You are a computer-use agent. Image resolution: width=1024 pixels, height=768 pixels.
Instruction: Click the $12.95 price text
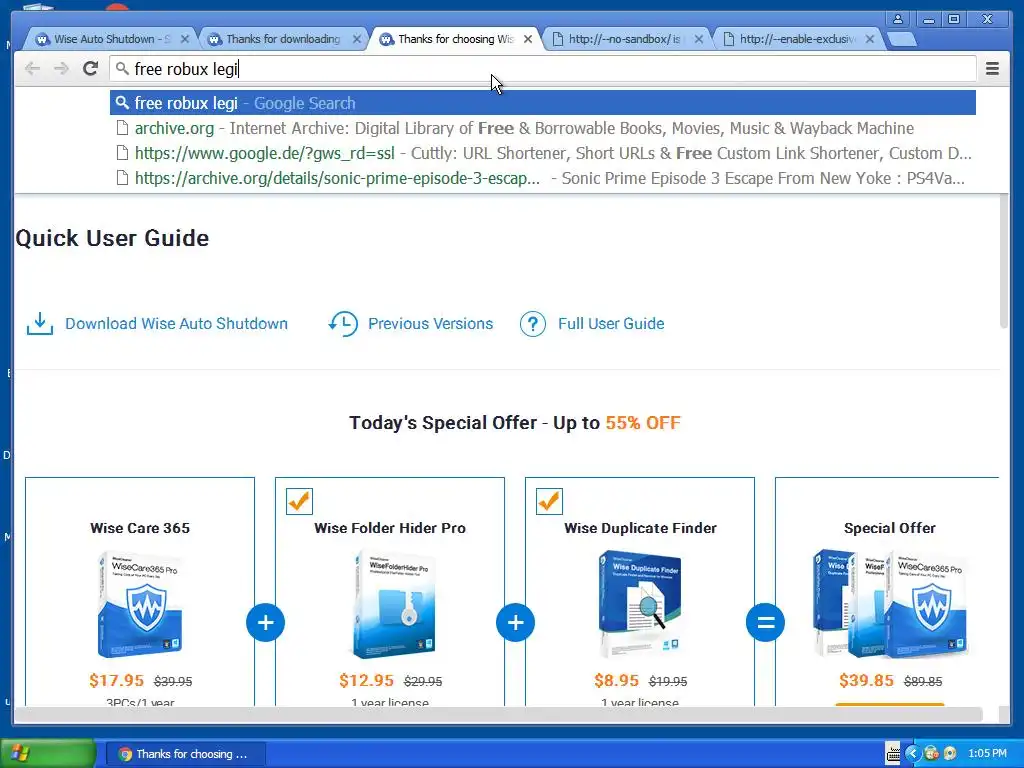[366, 680]
